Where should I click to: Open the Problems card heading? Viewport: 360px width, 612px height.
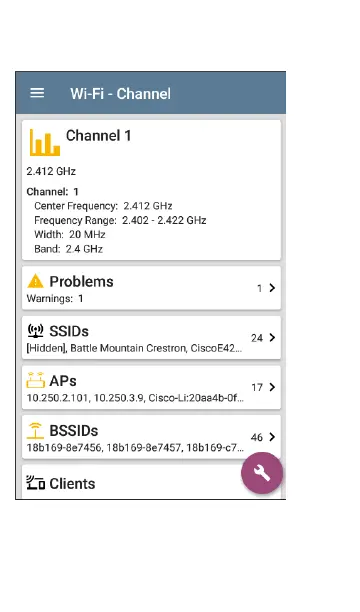click(x=81, y=281)
